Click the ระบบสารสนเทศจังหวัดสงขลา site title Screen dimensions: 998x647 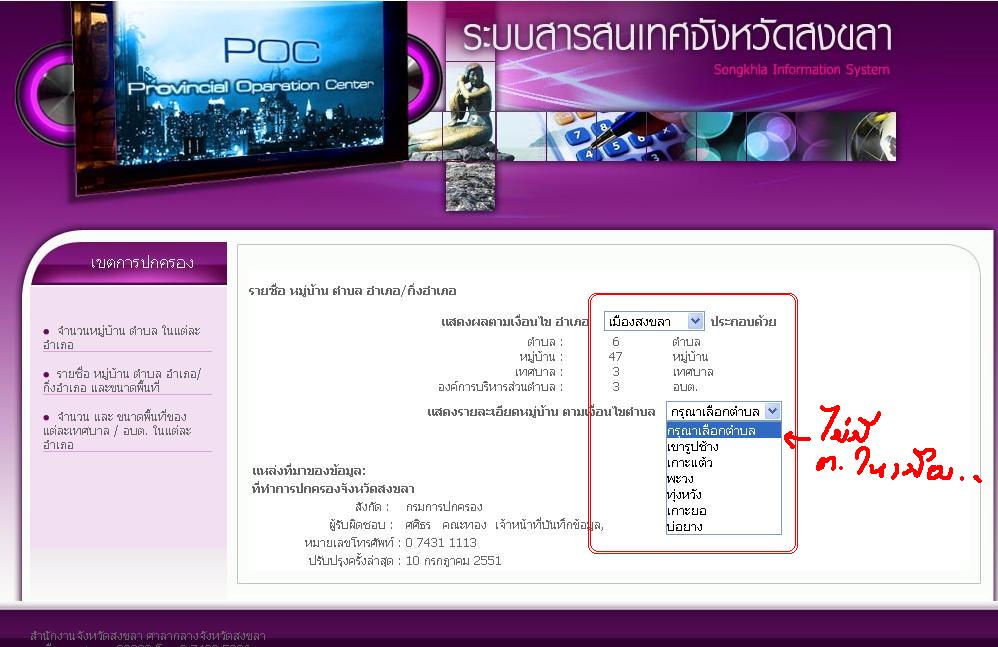point(676,36)
